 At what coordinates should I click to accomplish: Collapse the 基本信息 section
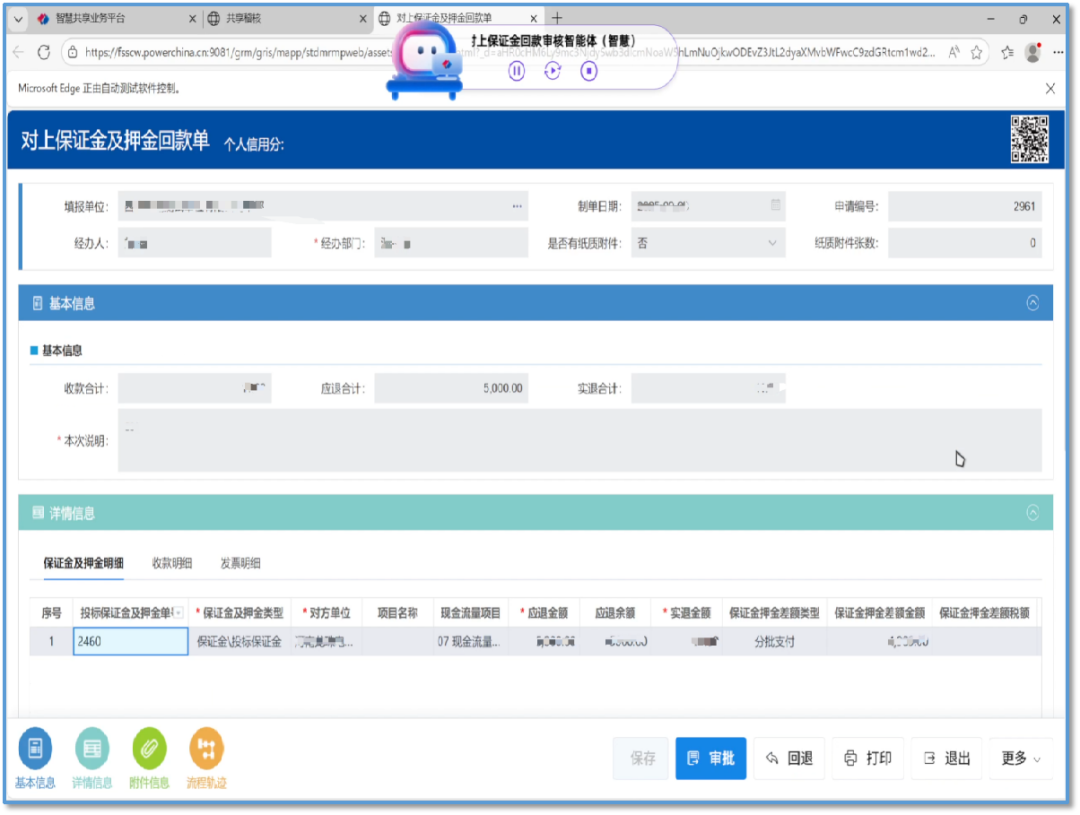1032,302
